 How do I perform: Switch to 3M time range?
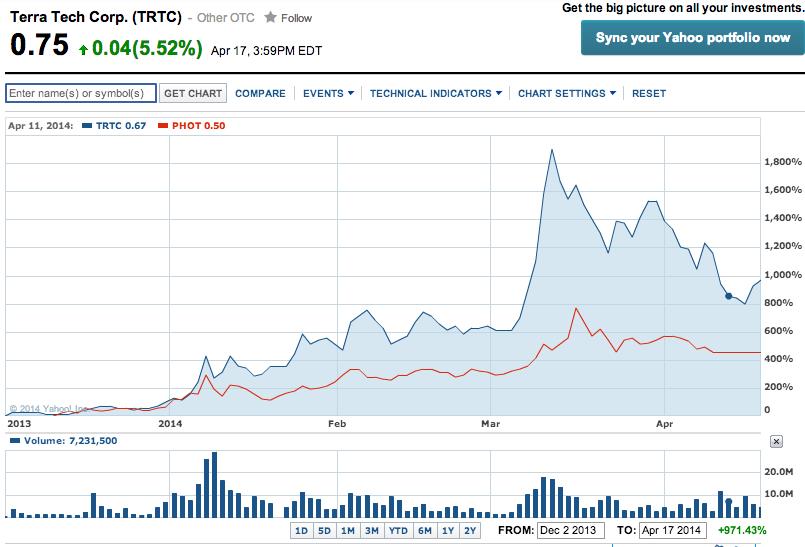point(372,531)
